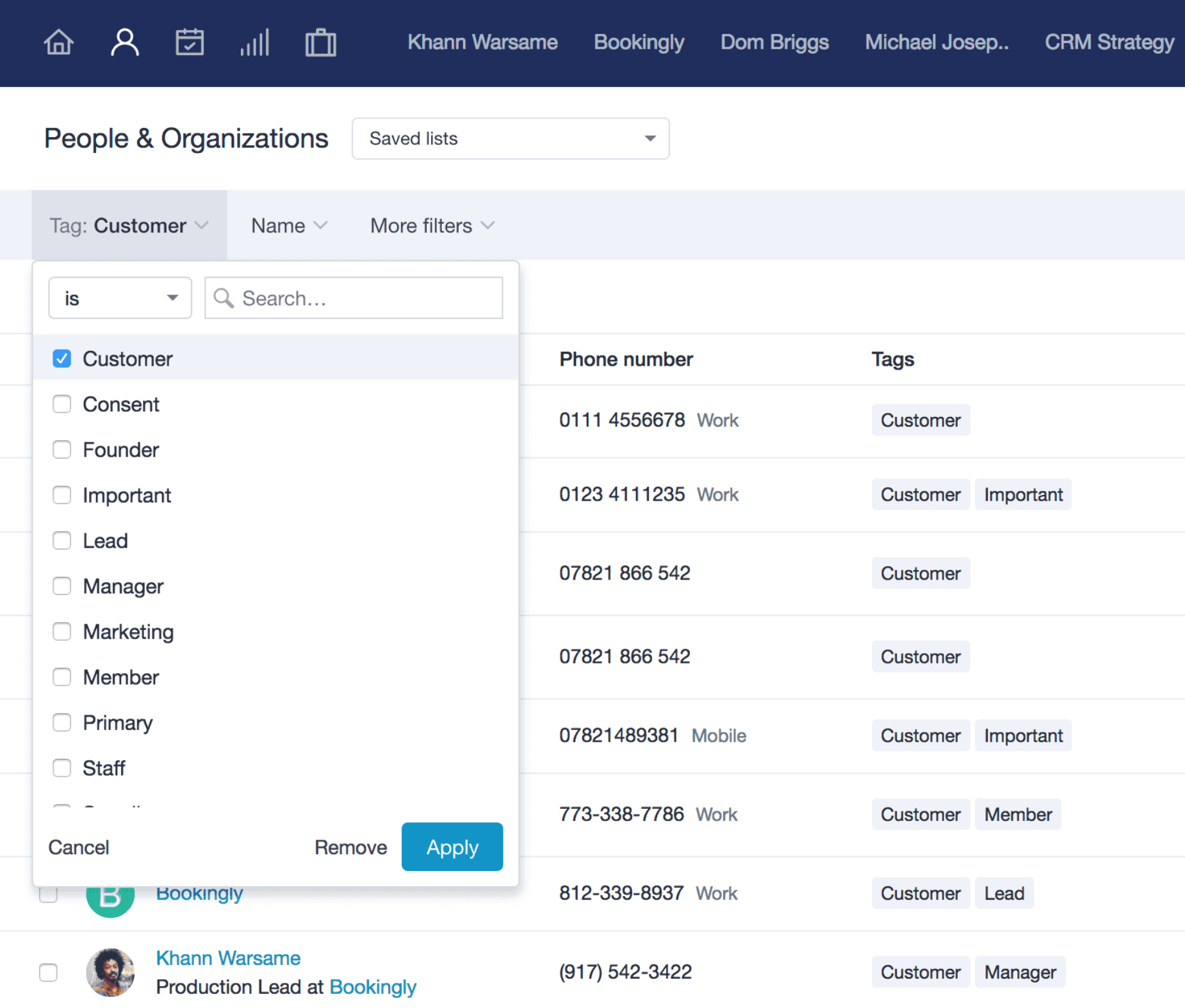This screenshot has height=1008, width=1185.
Task: Go to the Home dashboard icon
Action: pos(58,43)
